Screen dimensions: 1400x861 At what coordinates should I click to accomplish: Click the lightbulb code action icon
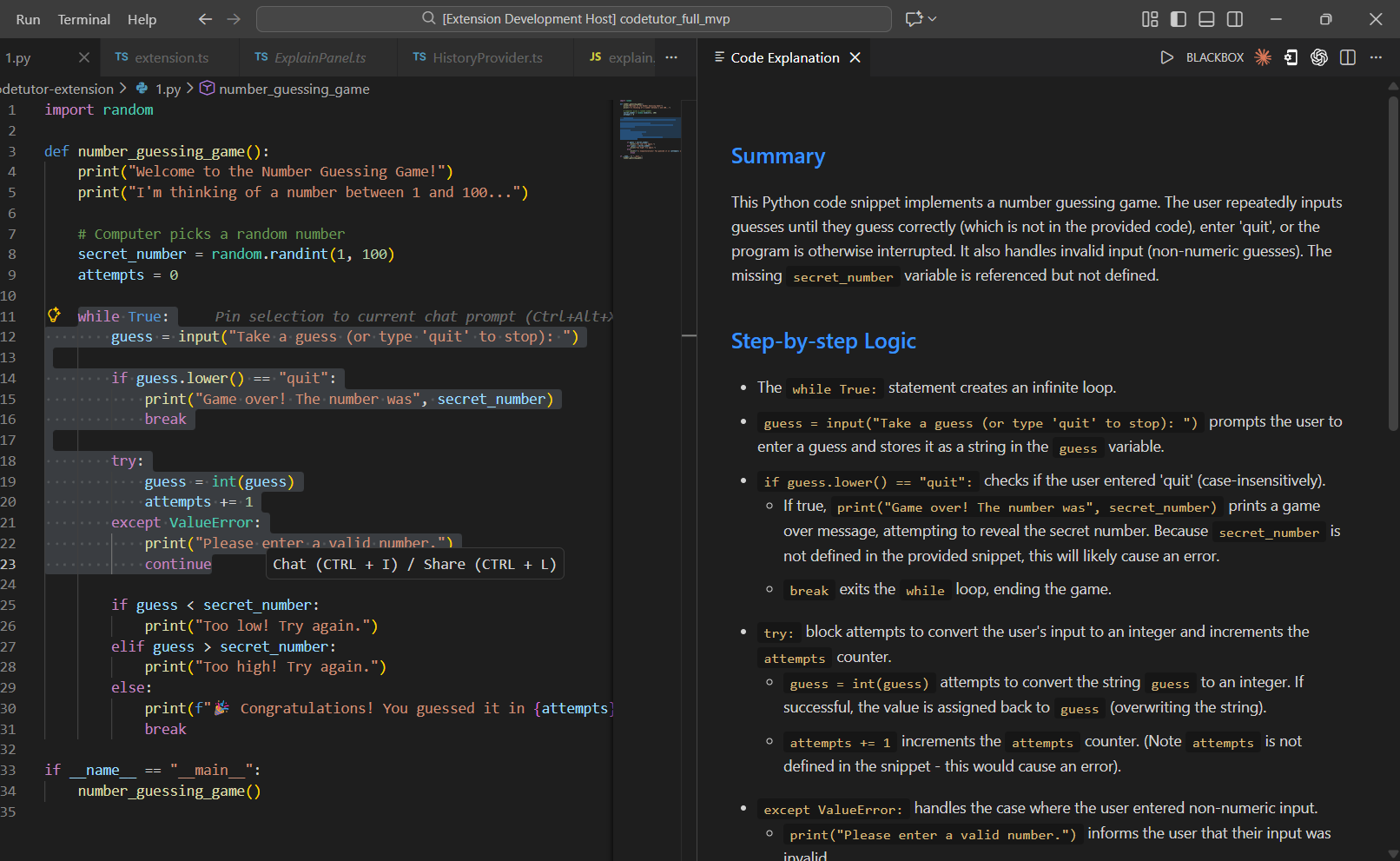54,315
